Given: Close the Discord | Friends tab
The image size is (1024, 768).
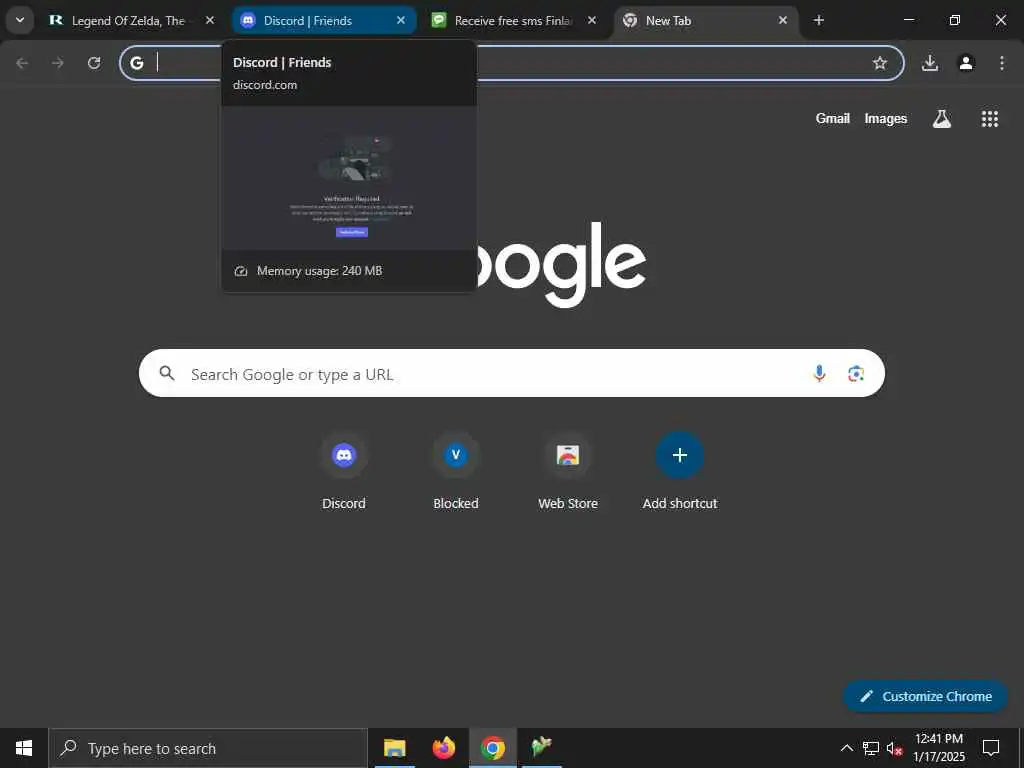Looking at the screenshot, I should 401,20.
